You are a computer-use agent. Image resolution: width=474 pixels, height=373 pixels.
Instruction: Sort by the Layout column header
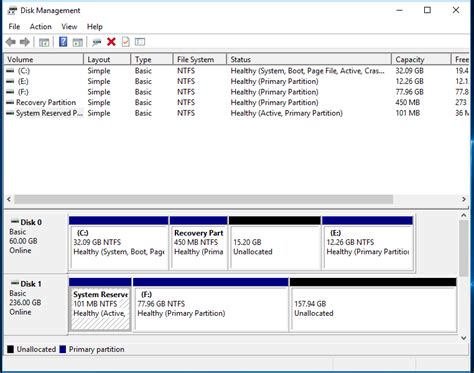[x=107, y=59]
